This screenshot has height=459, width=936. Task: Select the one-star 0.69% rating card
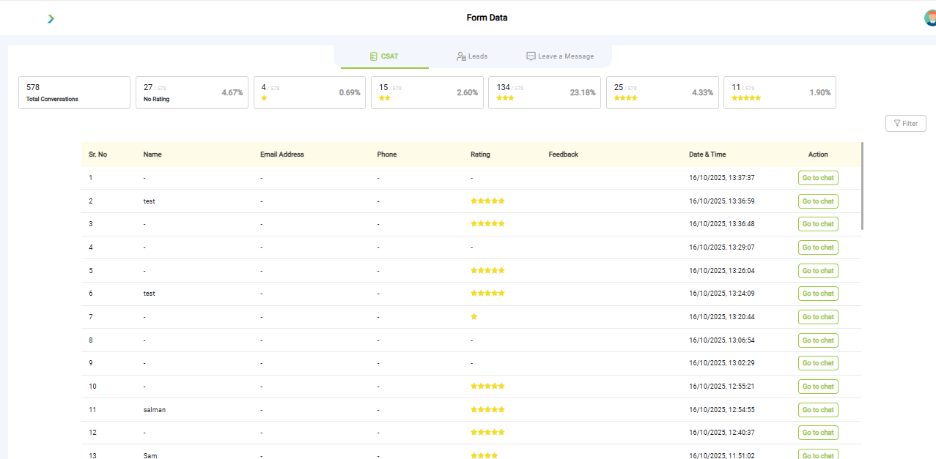[309, 93]
